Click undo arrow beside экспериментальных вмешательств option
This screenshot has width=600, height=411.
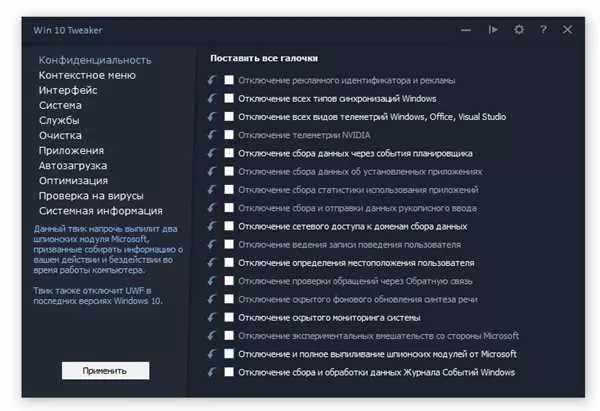click(x=212, y=336)
